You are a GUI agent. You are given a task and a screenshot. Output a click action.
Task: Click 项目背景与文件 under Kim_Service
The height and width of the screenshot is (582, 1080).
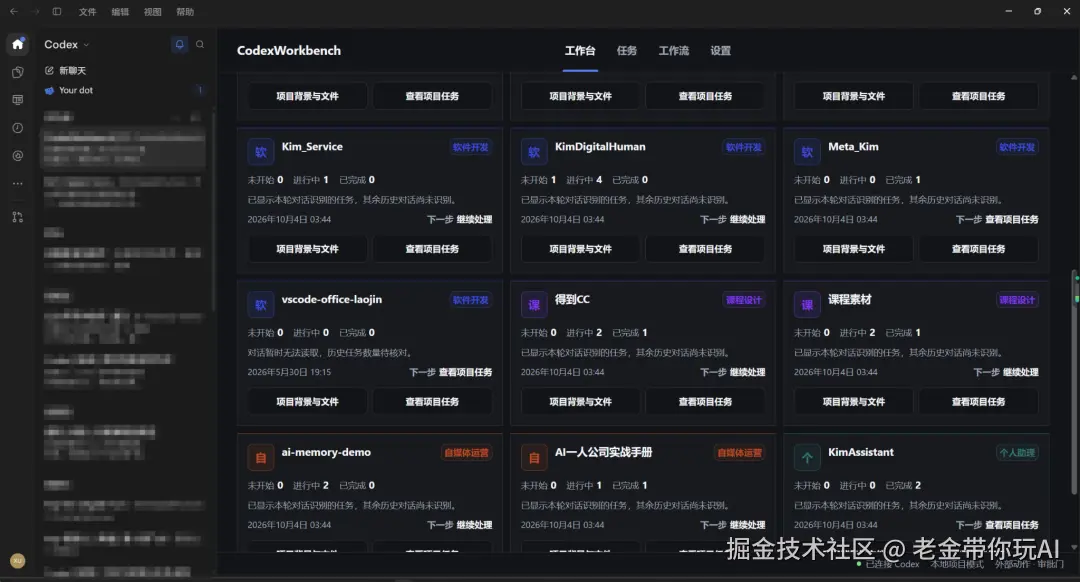tap(307, 249)
